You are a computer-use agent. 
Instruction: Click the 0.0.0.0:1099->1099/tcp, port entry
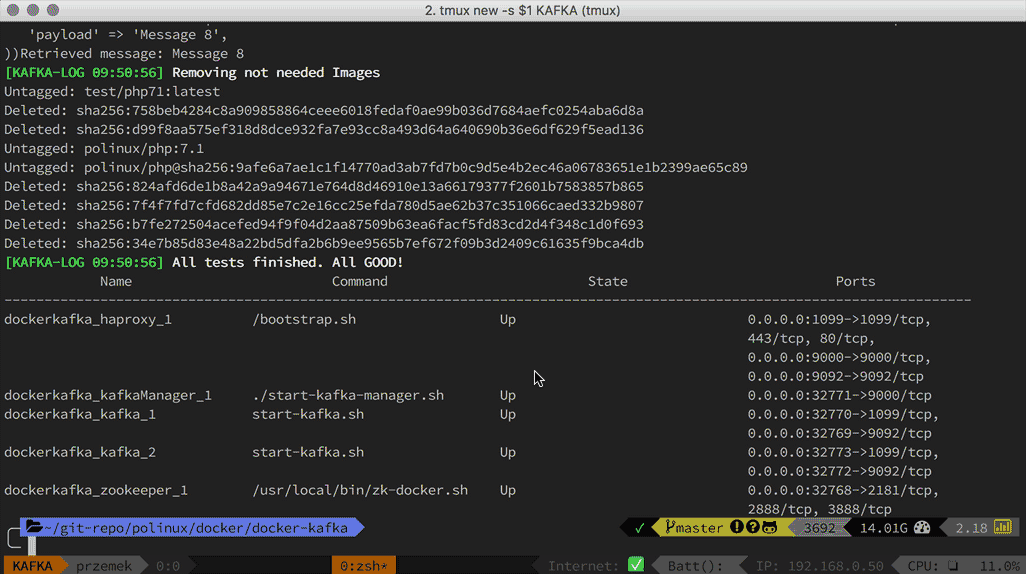[x=840, y=319]
